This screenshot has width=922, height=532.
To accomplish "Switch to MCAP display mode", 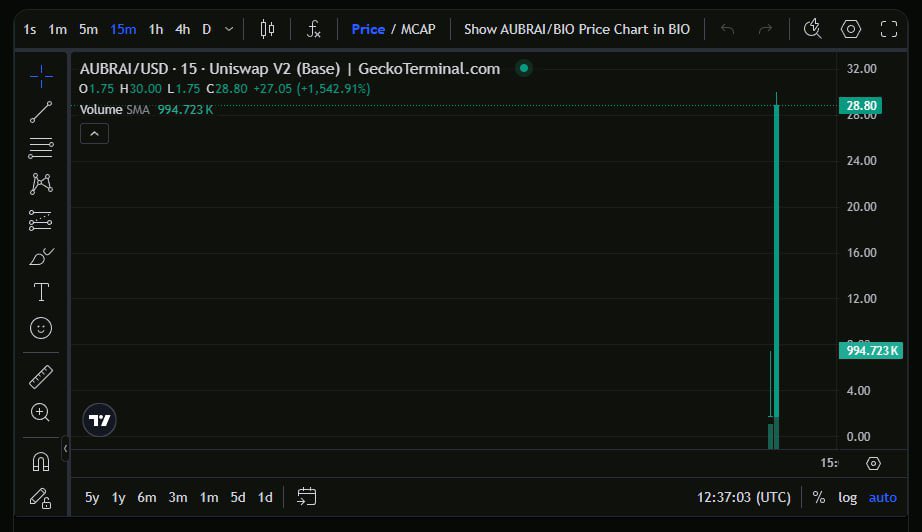I will tap(418, 29).
